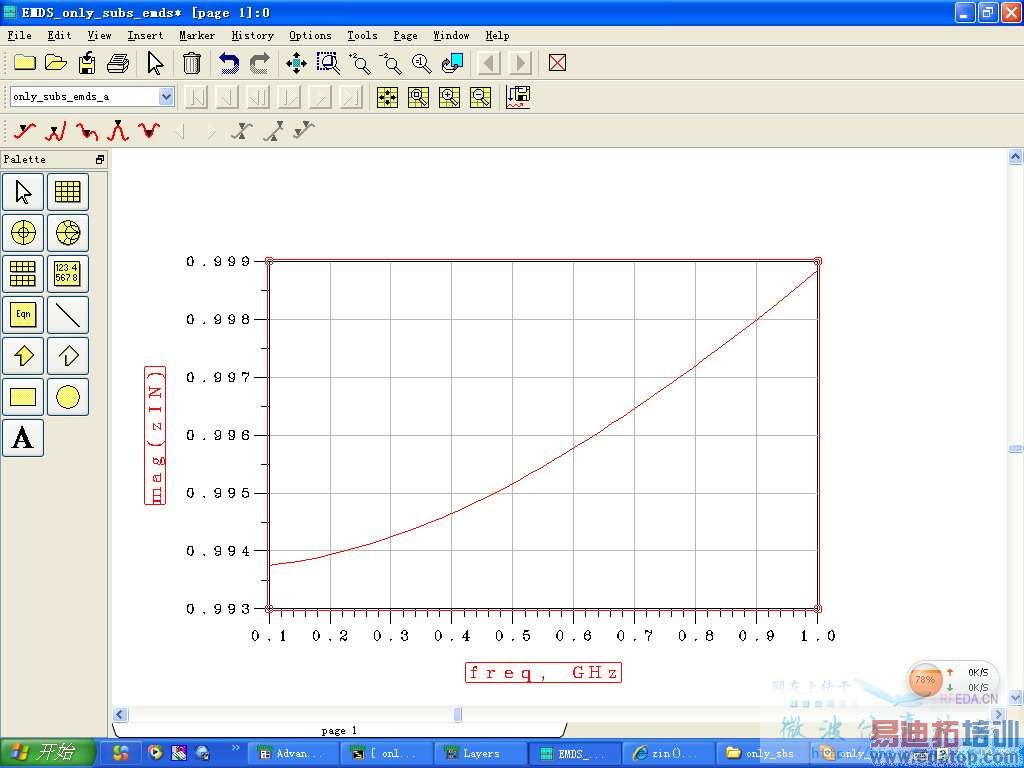Open an existing data display file
Viewport: 1024px width, 768px height.
pos(56,63)
